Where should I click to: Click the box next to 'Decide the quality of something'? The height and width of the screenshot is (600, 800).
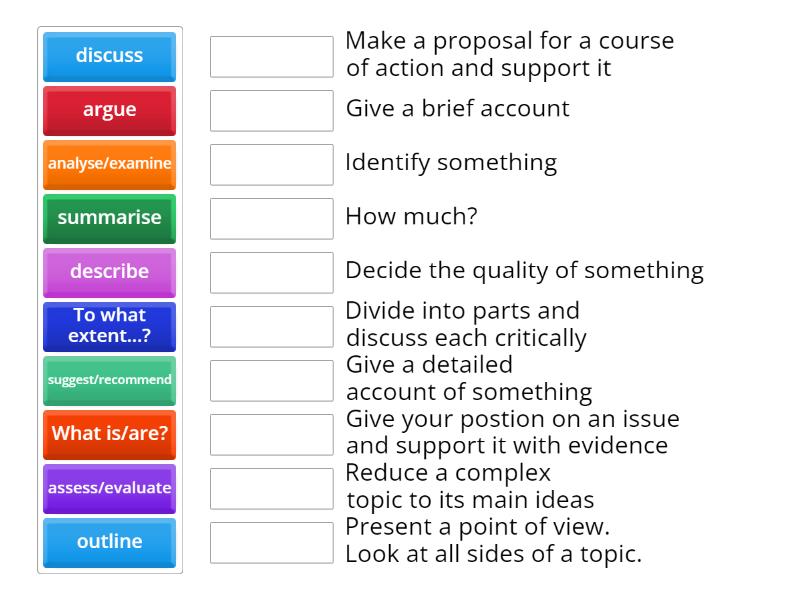pos(271,272)
